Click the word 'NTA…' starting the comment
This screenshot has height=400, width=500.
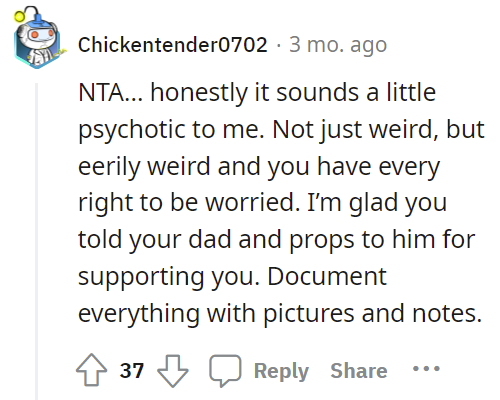(111, 92)
